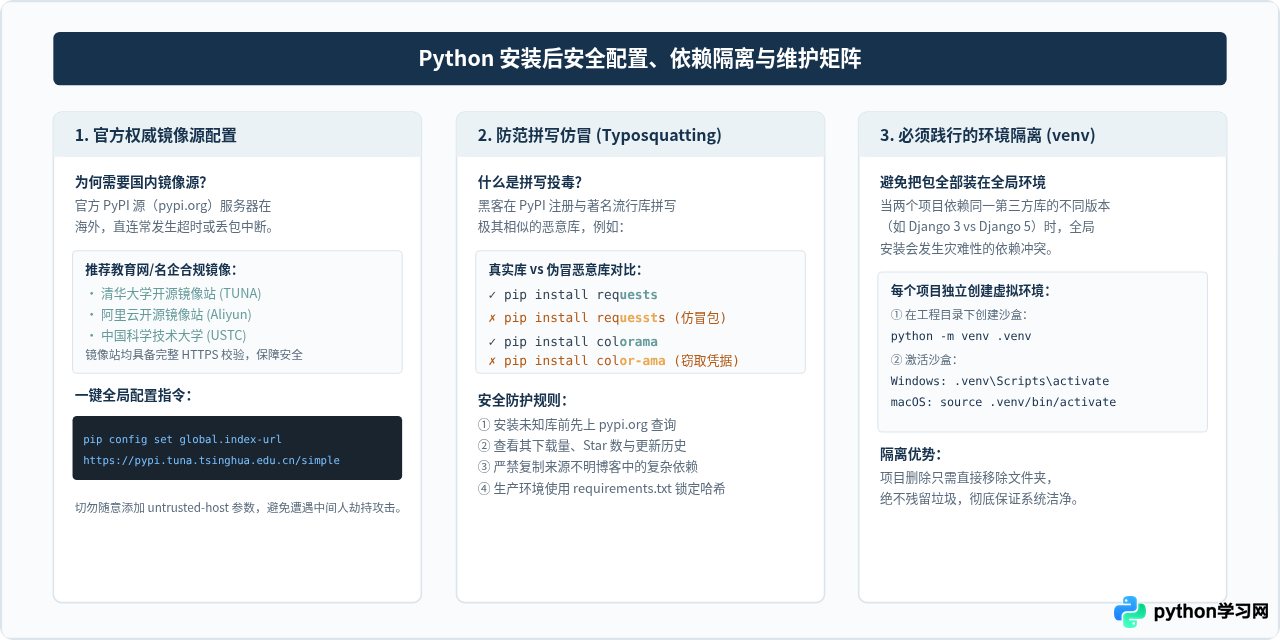Click the label '推荐教育网/名企合规镜像:'
The width and height of the screenshot is (1280, 640).
coord(161,269)
